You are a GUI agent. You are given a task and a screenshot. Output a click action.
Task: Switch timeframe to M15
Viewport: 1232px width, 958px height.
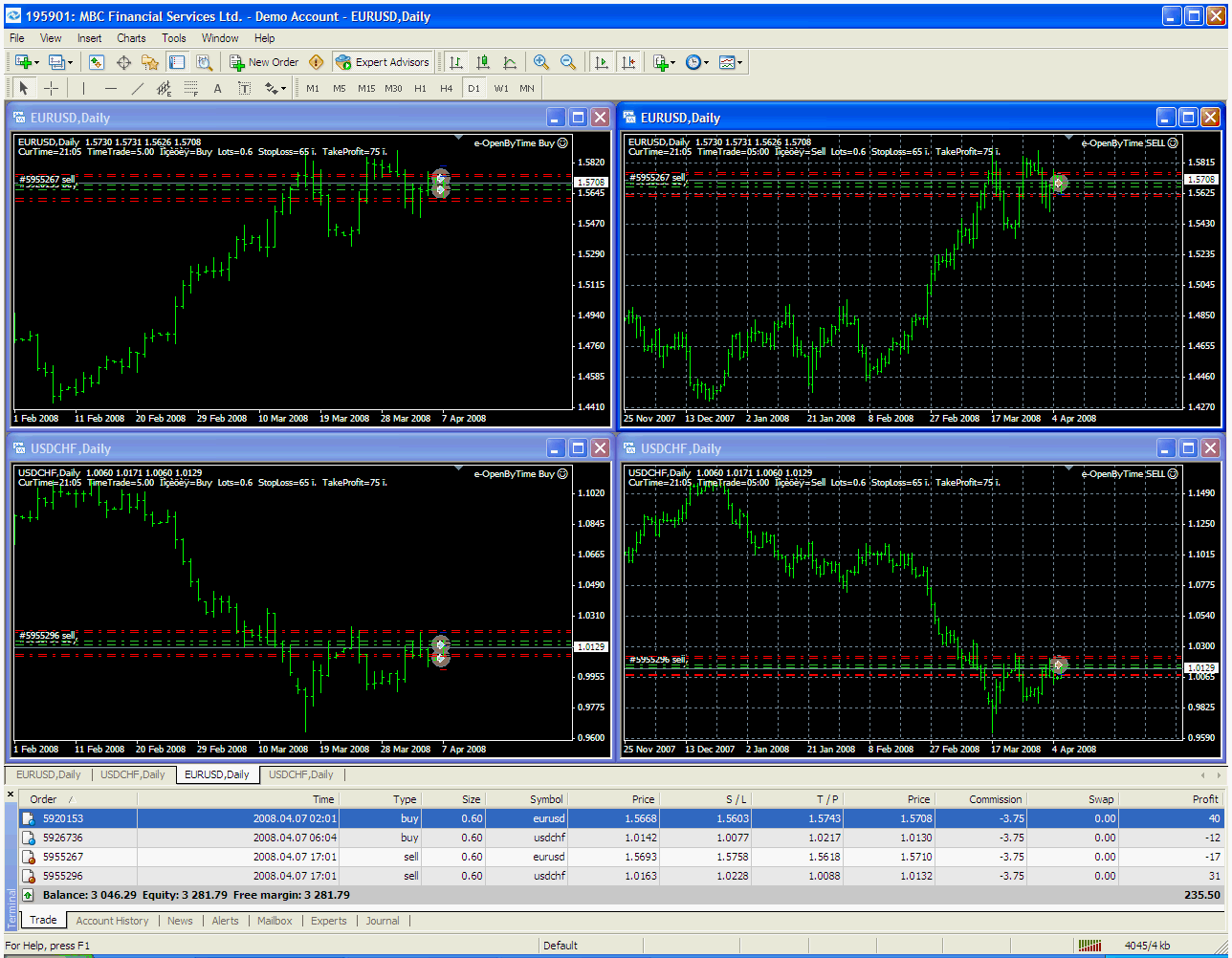tap(366, 88)
